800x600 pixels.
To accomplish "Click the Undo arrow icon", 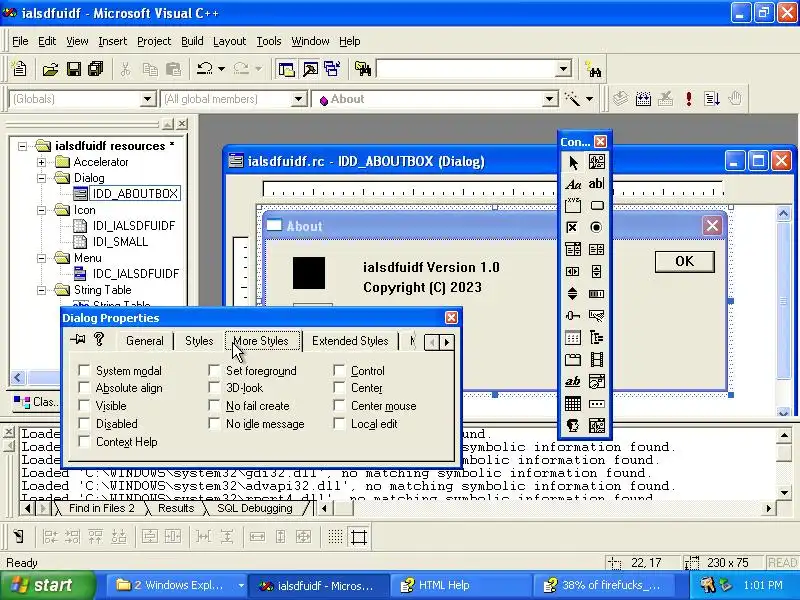I will click(205, 68).
